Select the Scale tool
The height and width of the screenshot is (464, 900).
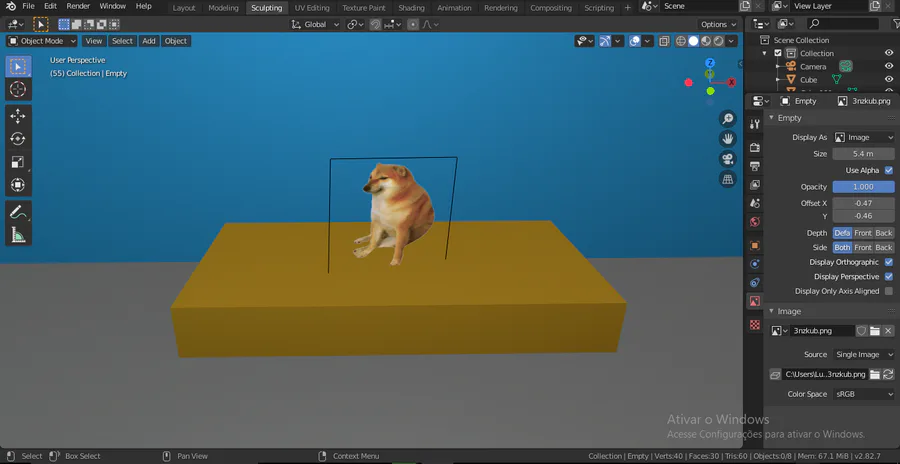18,162
